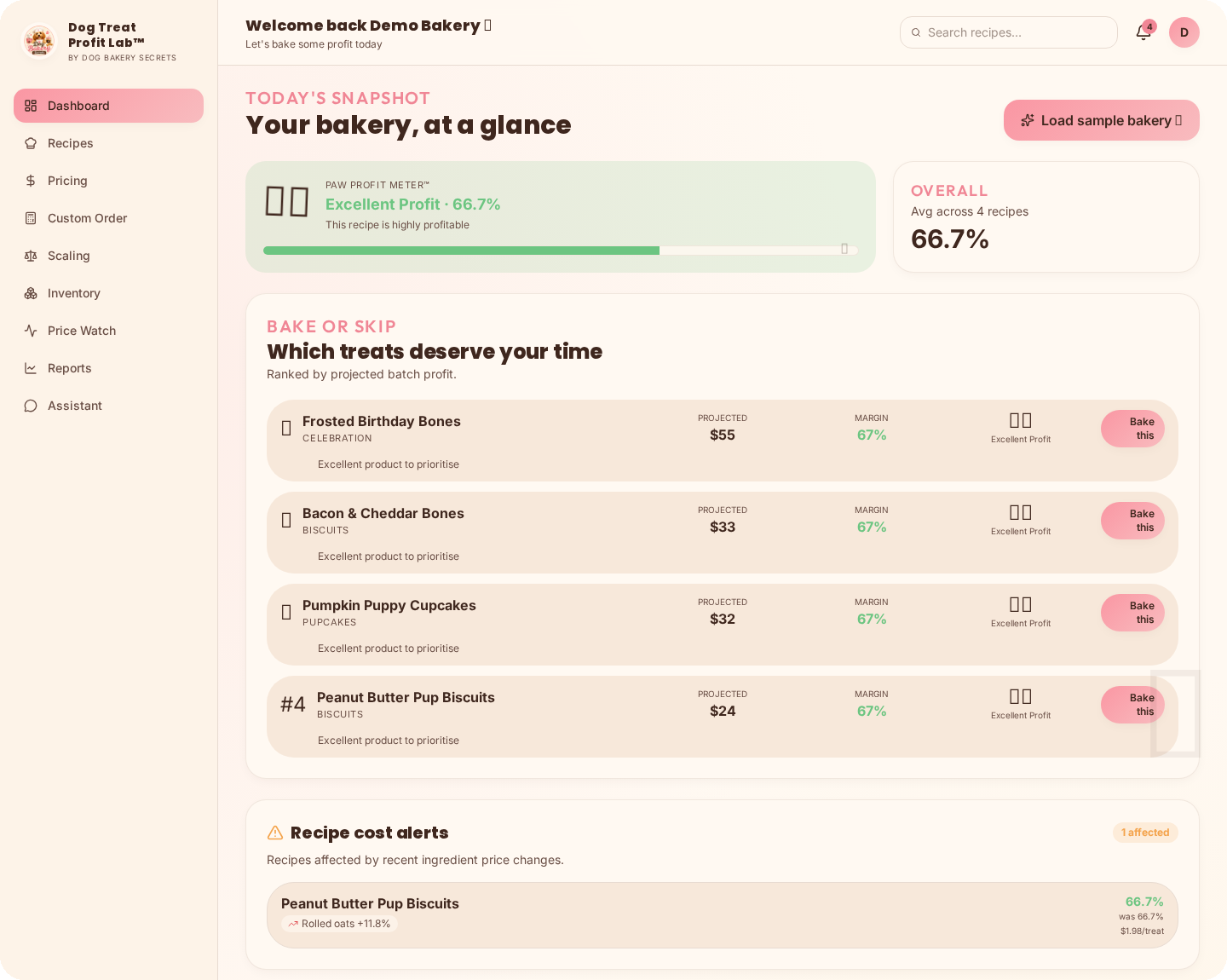Click Bake this in the #4 ranked row
Viewport: 1227px width, 980px height.
click(1132, 705)
